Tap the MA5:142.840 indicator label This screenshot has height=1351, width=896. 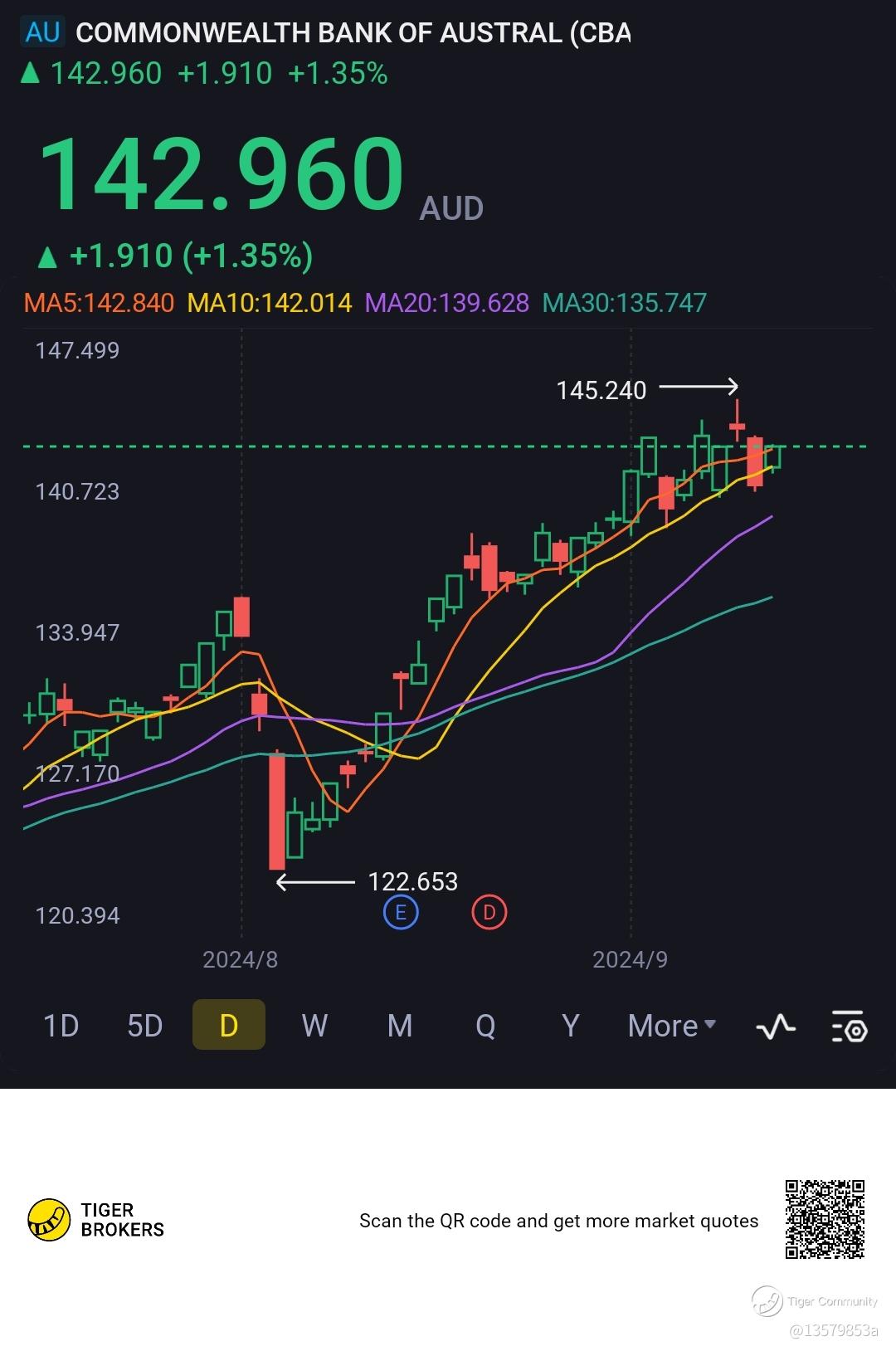pyautogui.click(x=100, y=303)
